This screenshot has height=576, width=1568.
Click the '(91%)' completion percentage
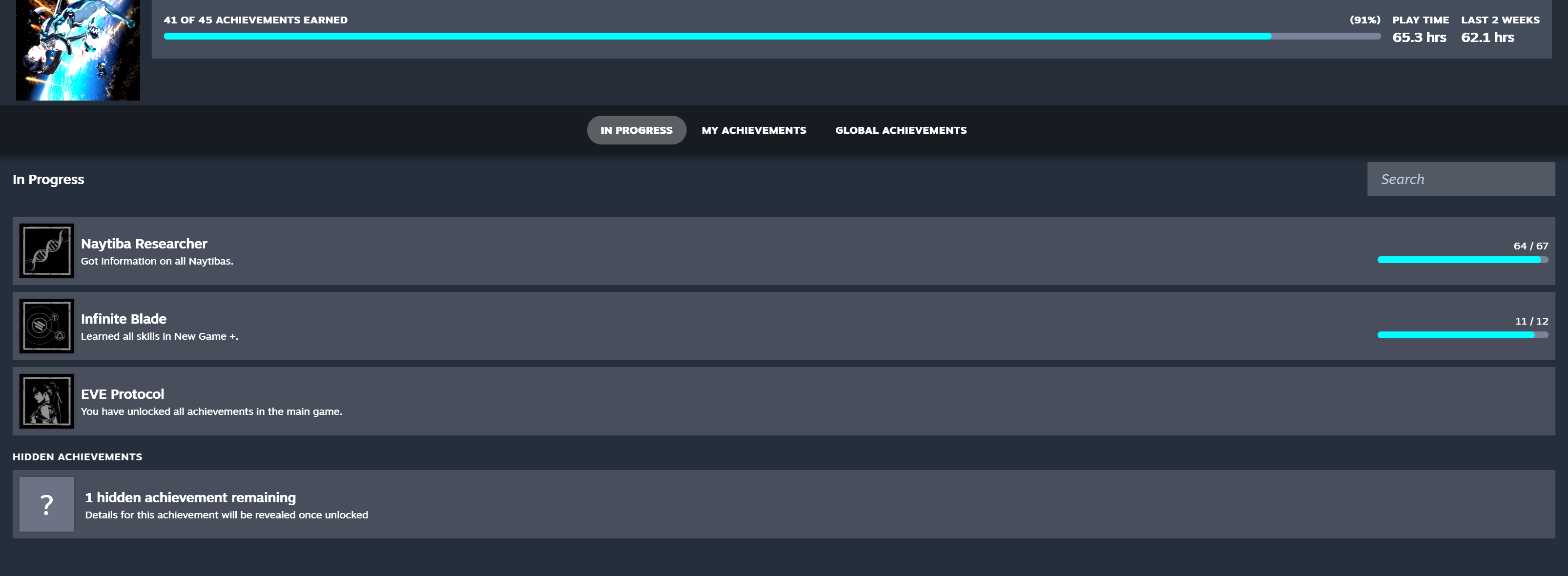(x=1365, y=20)
